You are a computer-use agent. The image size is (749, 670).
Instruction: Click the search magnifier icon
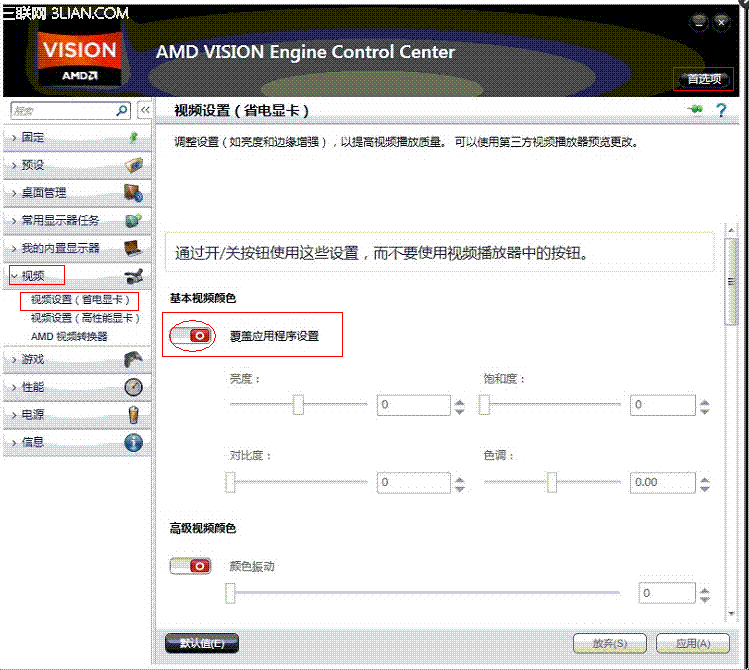pyautogui.click(x=122, y=111)
